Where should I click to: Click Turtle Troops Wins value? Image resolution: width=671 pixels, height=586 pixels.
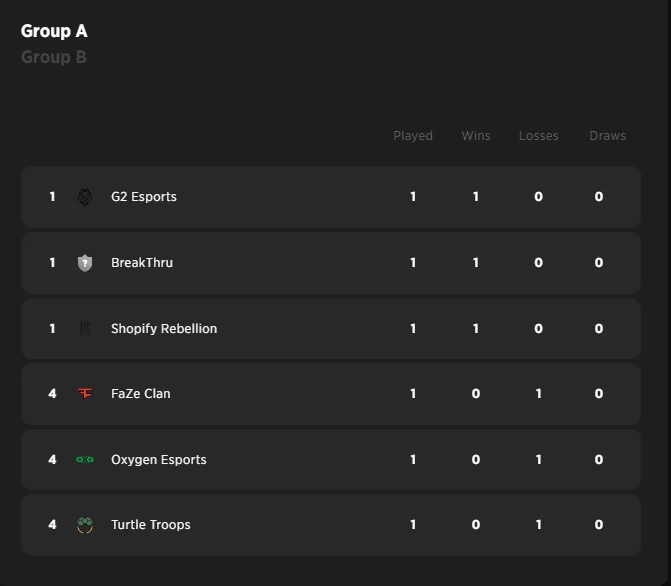click(475, 524)
